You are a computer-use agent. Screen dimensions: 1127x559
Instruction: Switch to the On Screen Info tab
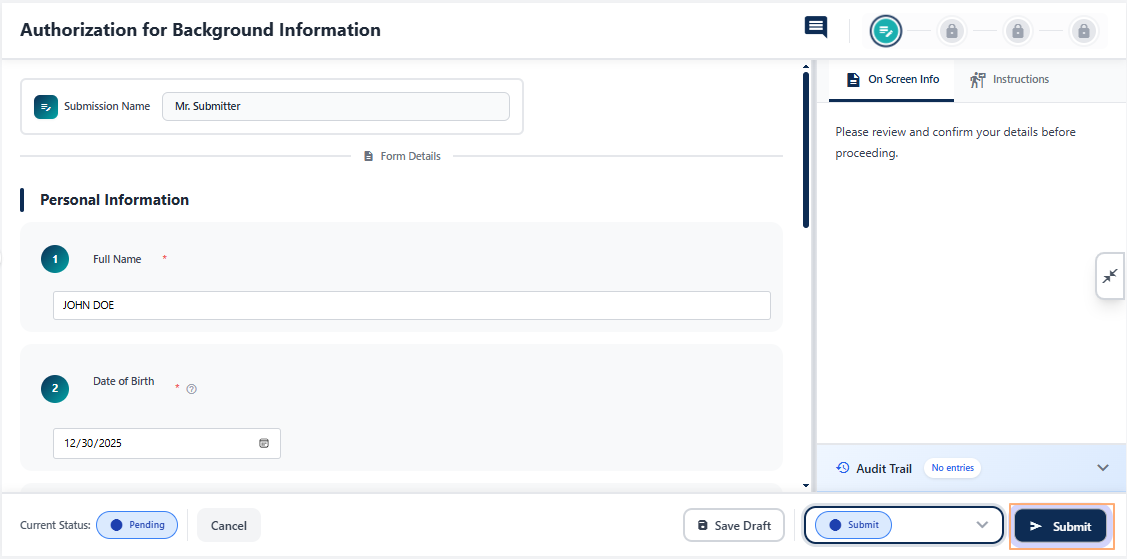891,80
